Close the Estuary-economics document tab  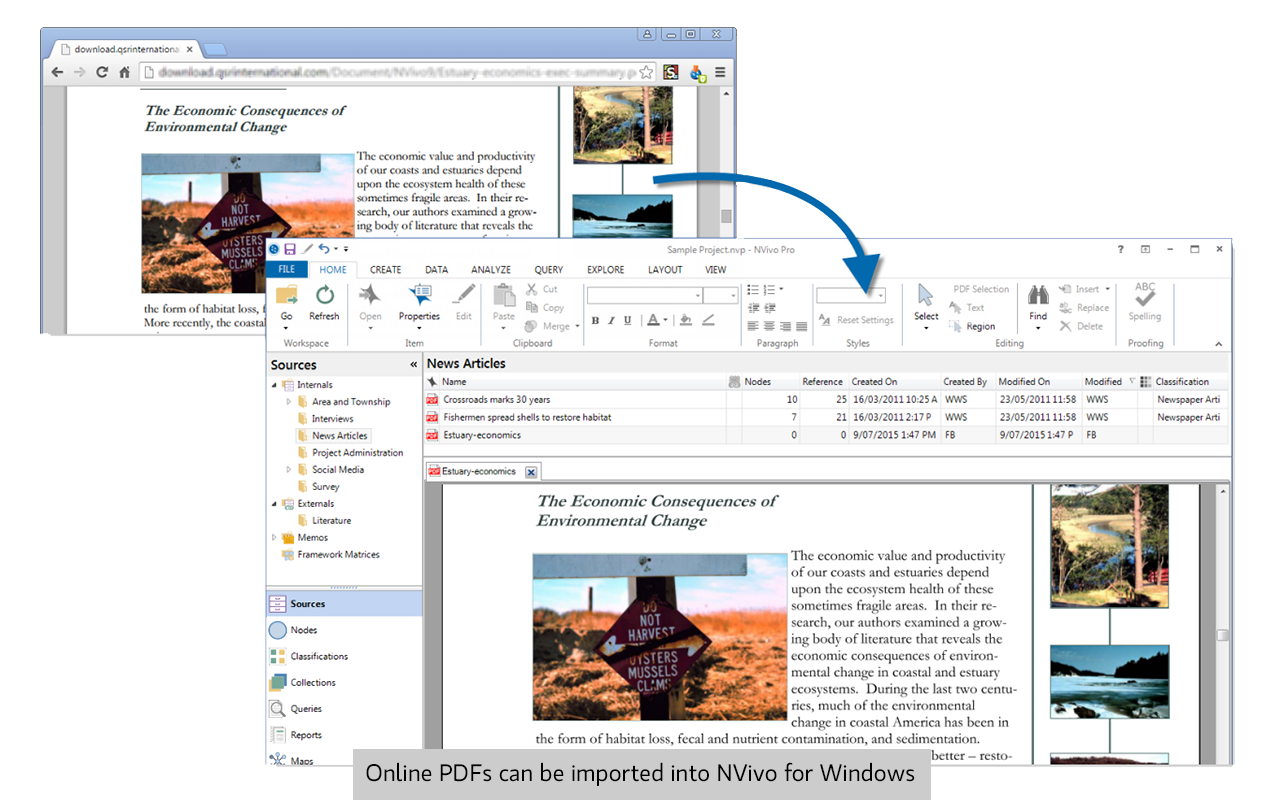(532, 472)
